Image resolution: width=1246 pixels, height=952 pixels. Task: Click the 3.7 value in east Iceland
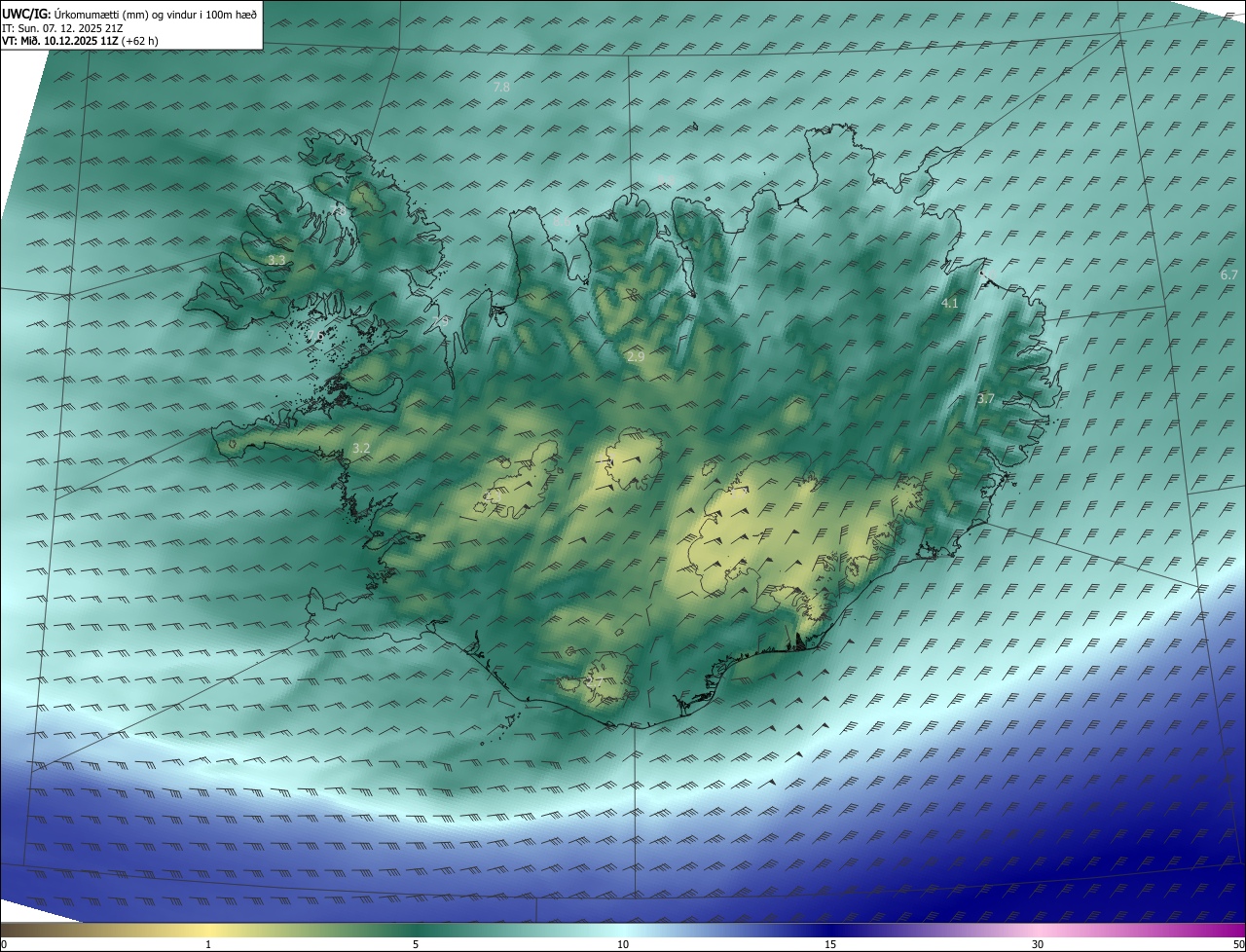click(x=986, y=398)
